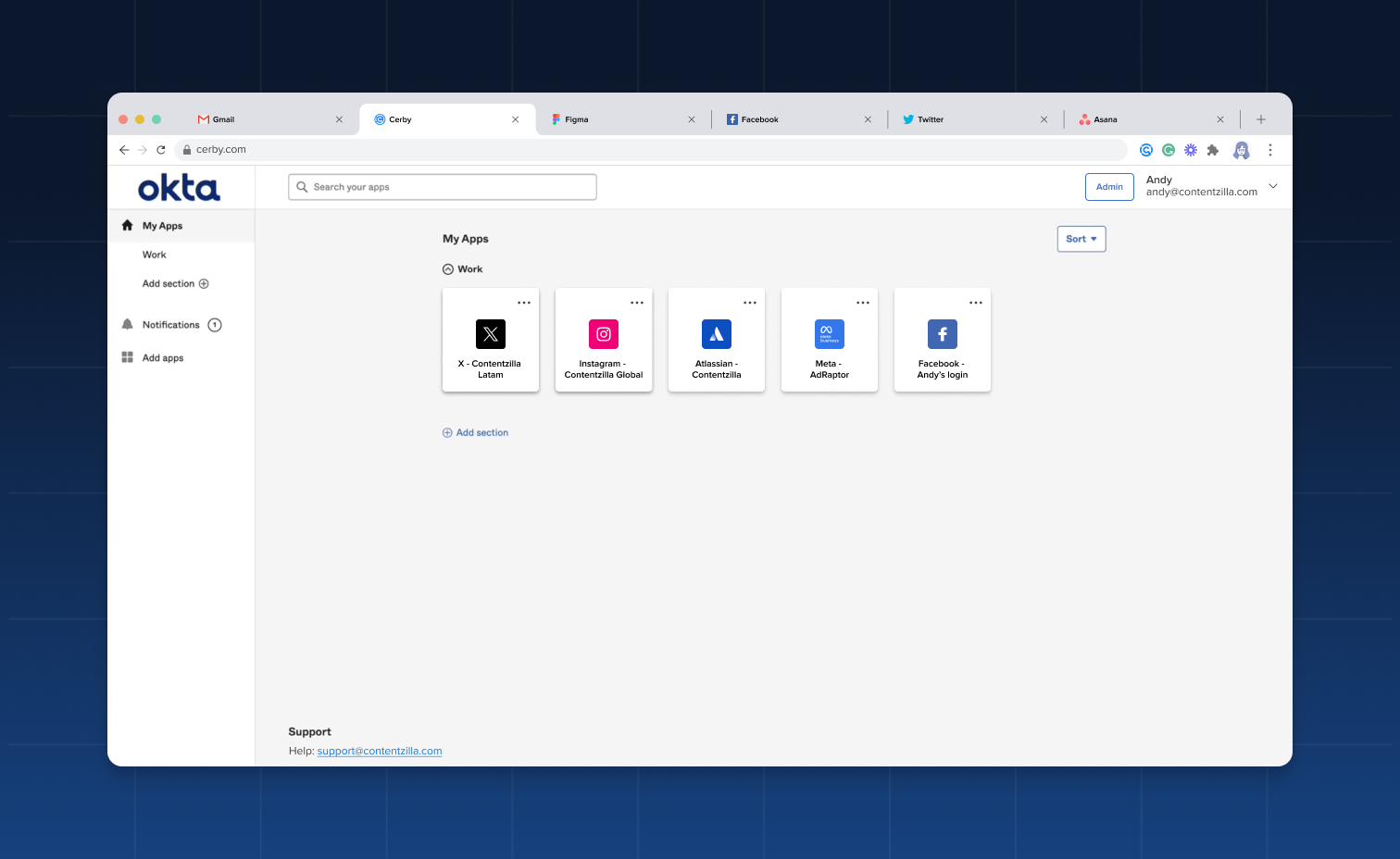
Task: Close the Cerby browser tab
Action: point(516,119)
